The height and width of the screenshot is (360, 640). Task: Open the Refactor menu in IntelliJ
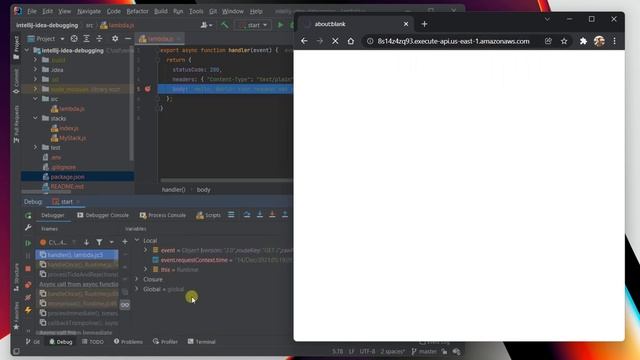point(138,11)
